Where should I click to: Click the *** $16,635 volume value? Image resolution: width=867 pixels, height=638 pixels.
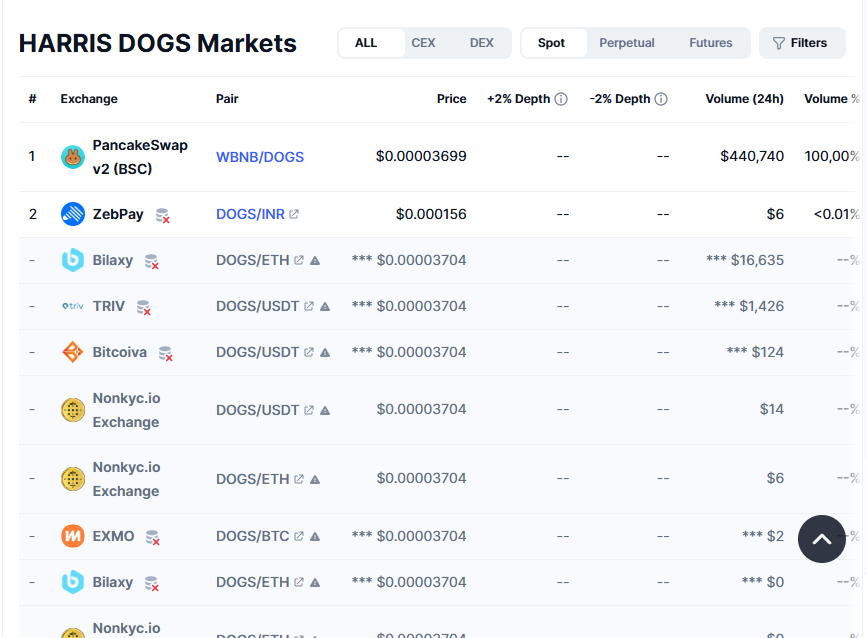[745, 260]
